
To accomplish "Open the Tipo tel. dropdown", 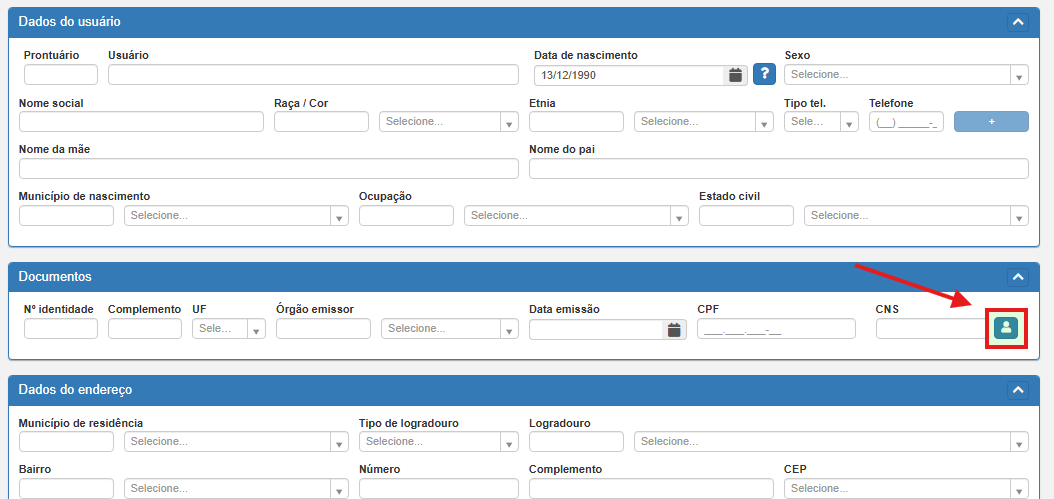I will [x=821, y=122].
